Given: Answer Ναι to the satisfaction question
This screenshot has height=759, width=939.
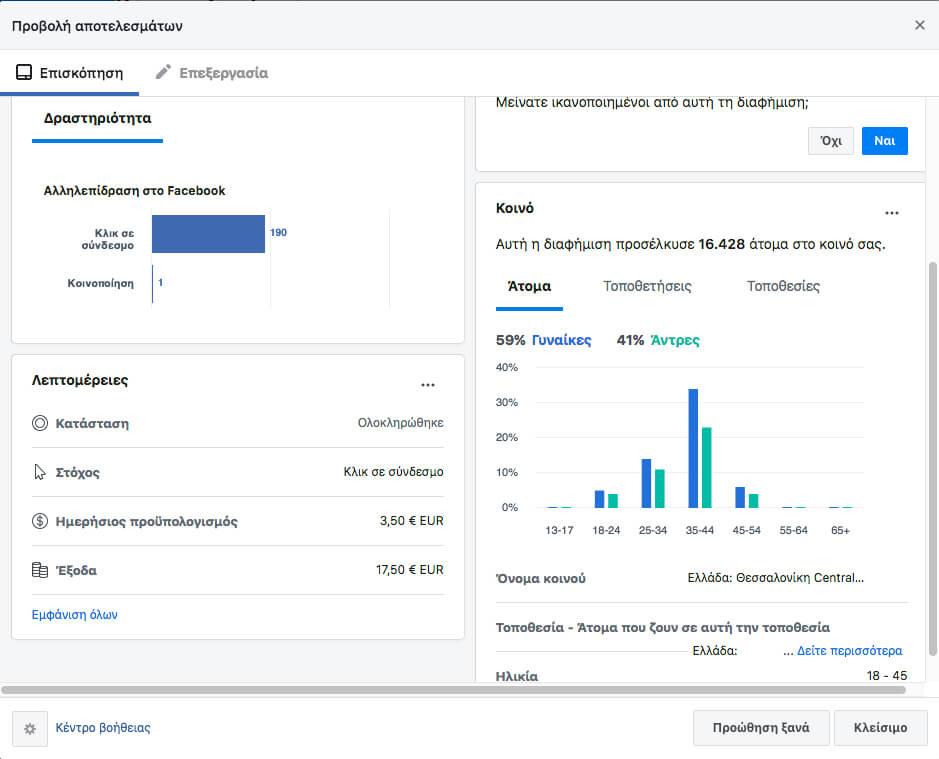Looking at the screenshot, I should point(885,141).
